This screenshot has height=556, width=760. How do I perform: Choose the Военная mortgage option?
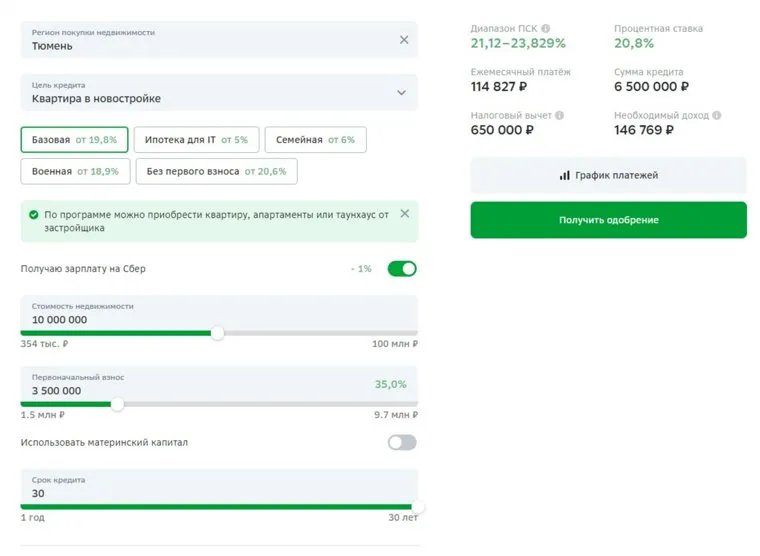coord(73,171)
